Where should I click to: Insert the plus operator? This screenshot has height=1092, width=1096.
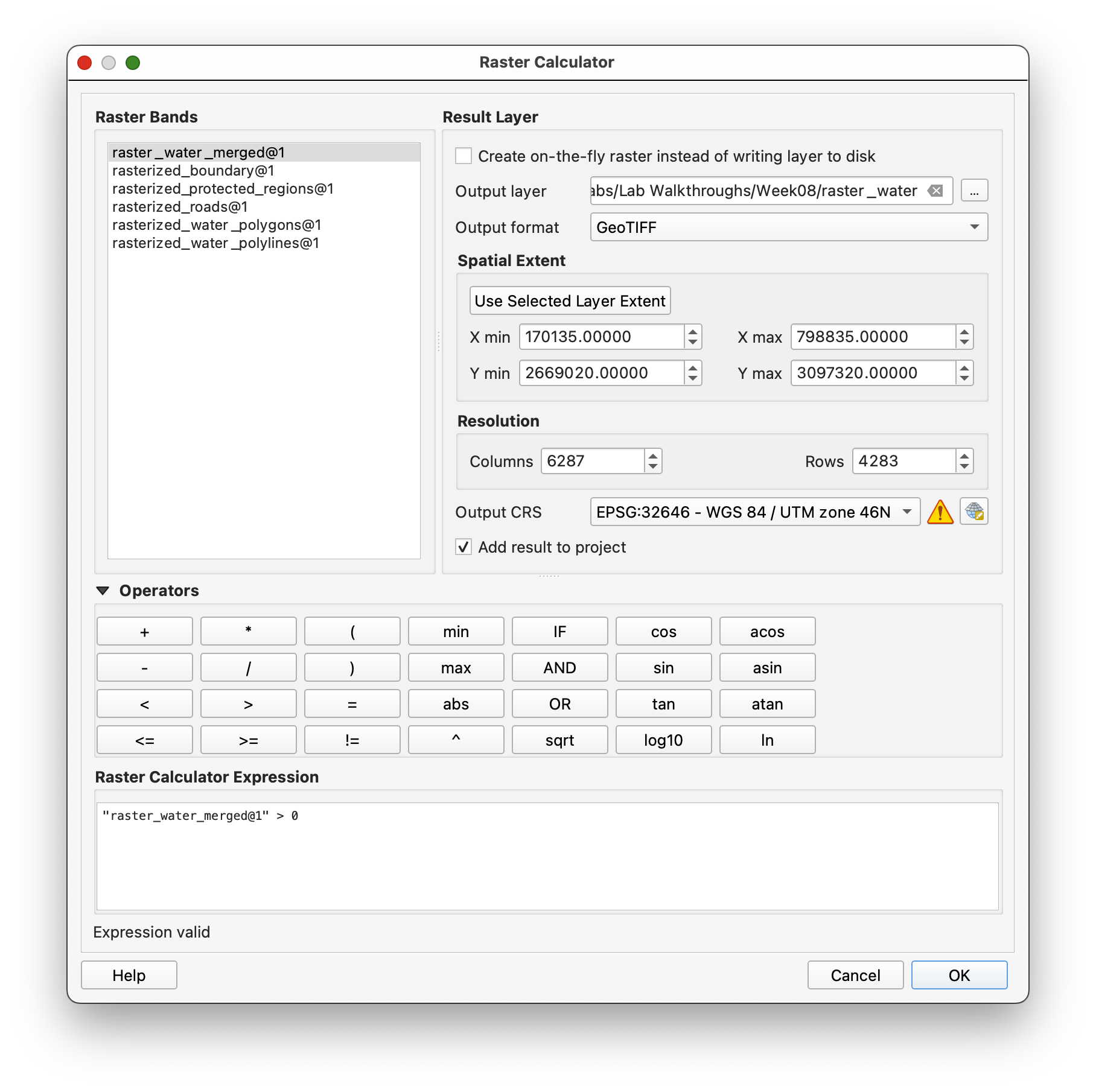(145, 632)
